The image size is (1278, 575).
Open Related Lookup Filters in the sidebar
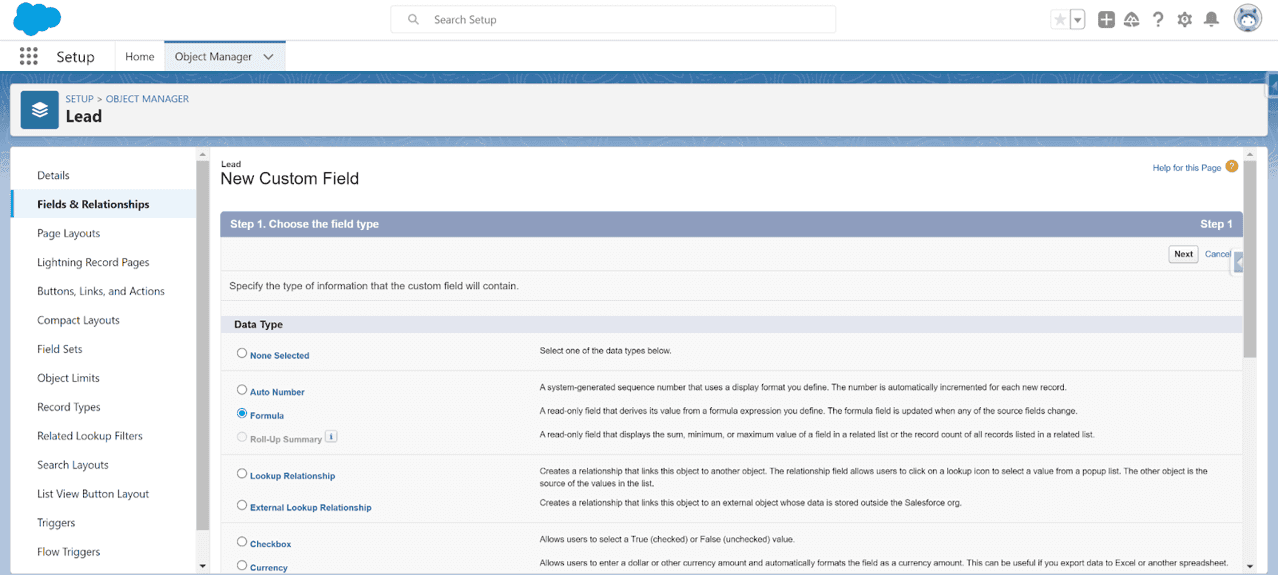[x=90, y=436]
